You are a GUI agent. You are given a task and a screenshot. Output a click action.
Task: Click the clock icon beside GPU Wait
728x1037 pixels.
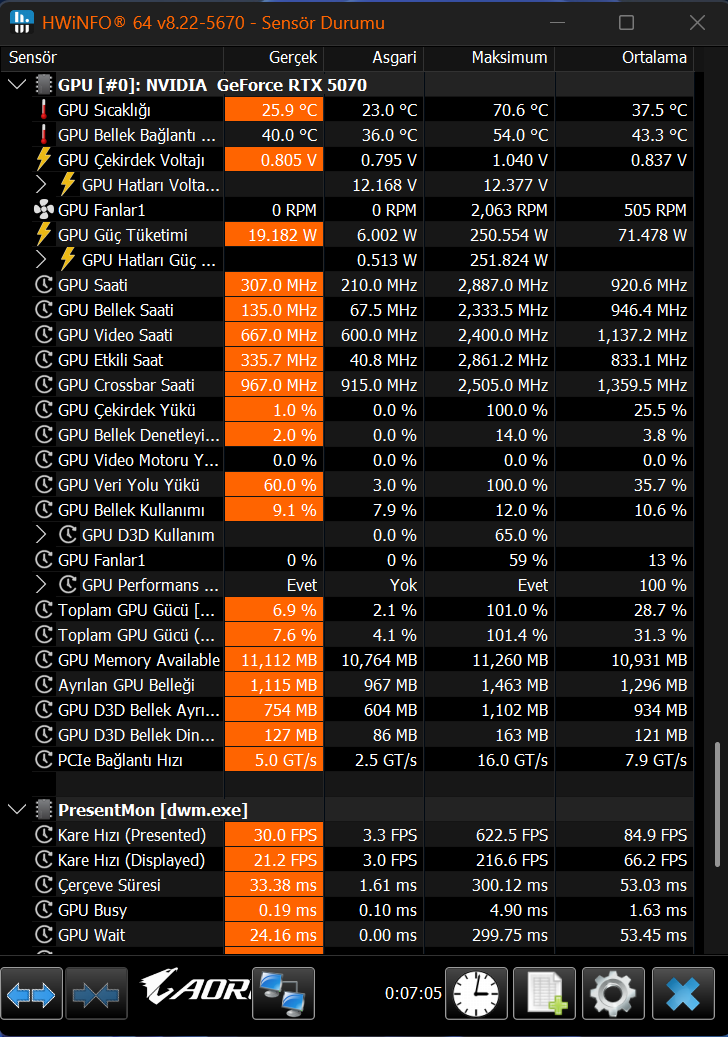click(44, 934)
